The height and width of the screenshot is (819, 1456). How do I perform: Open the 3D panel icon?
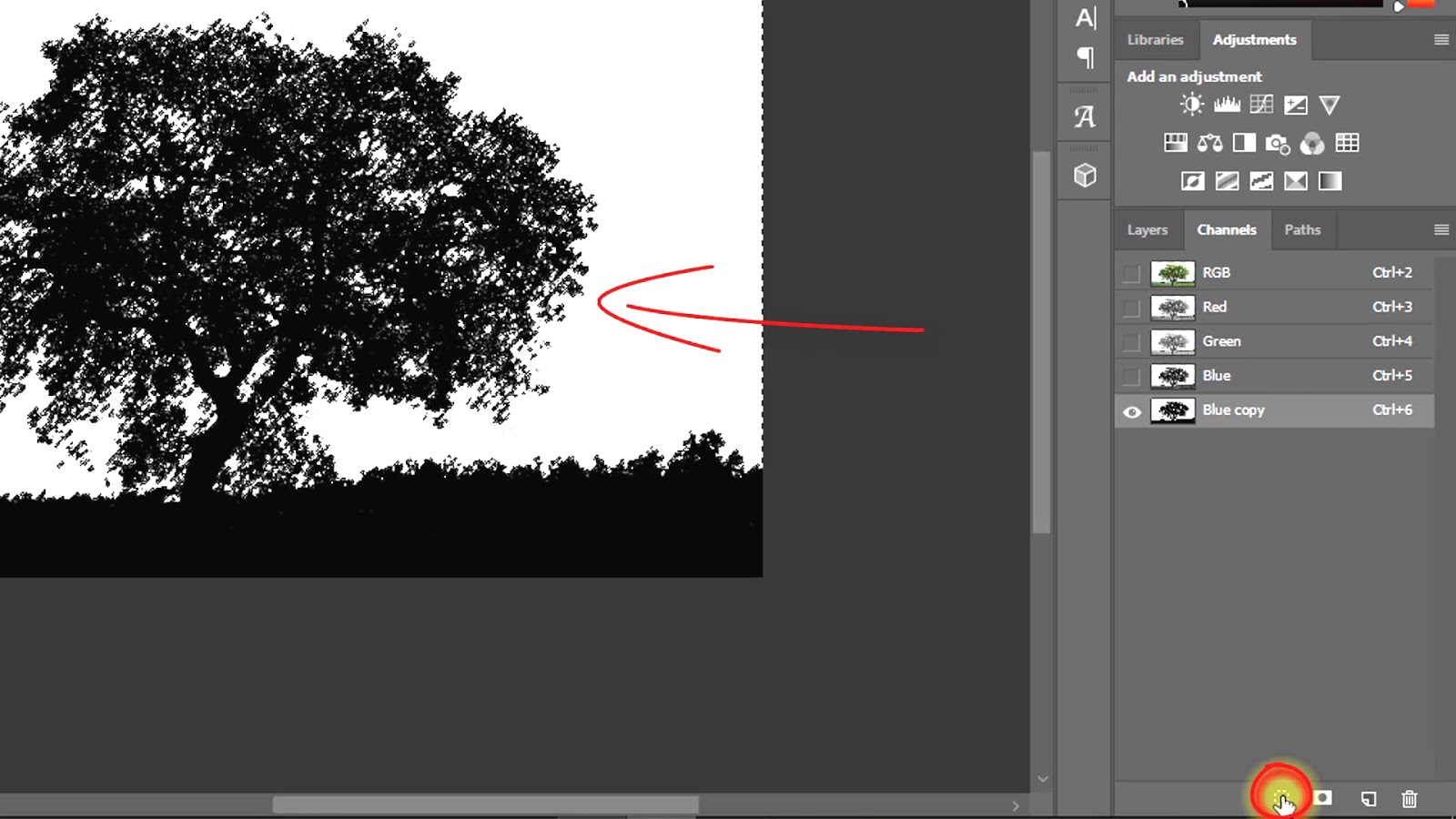[1083, 173]
